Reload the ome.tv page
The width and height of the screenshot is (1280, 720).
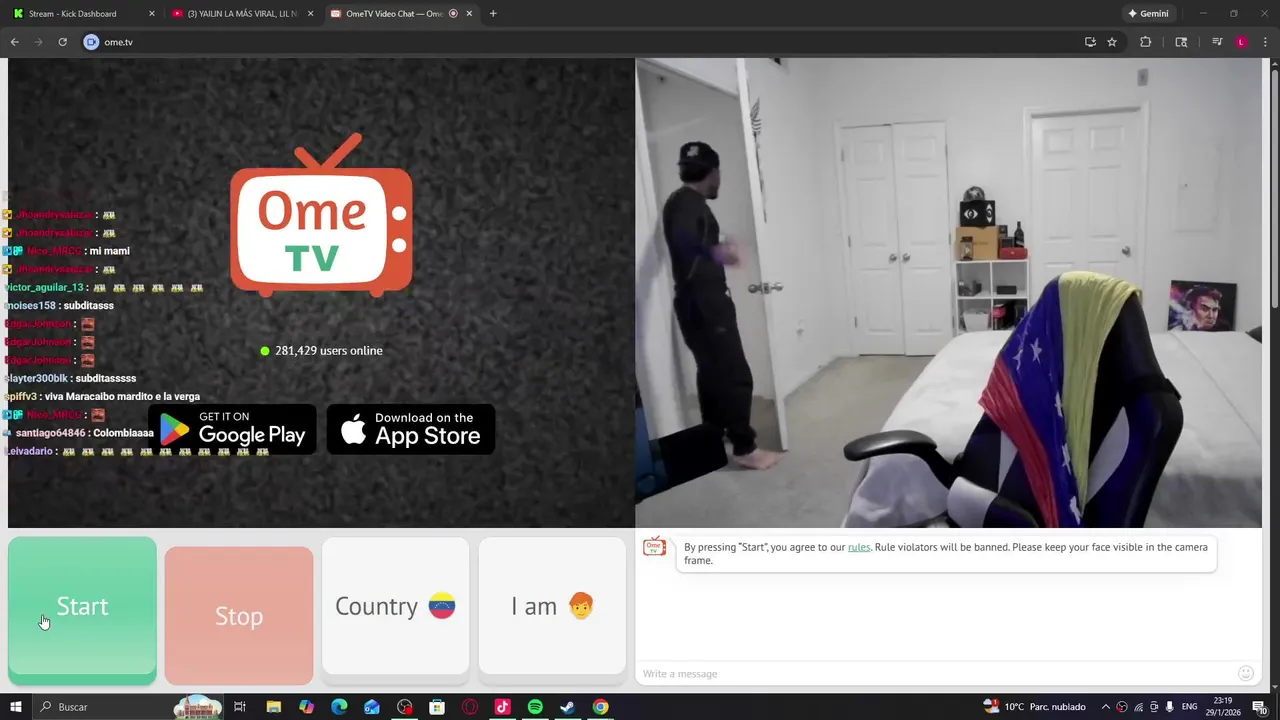62,42
